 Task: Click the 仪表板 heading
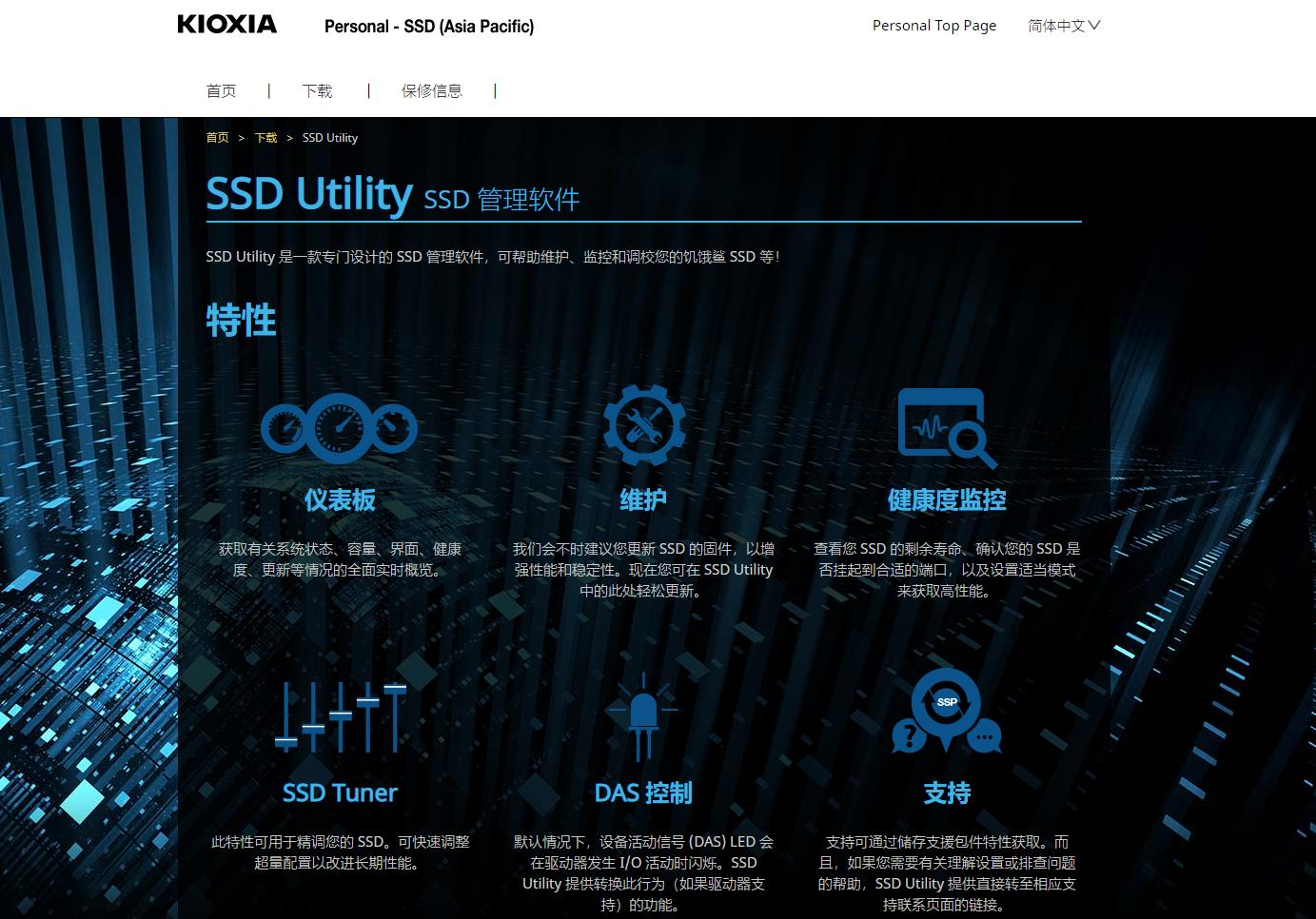tap(340, 500)
